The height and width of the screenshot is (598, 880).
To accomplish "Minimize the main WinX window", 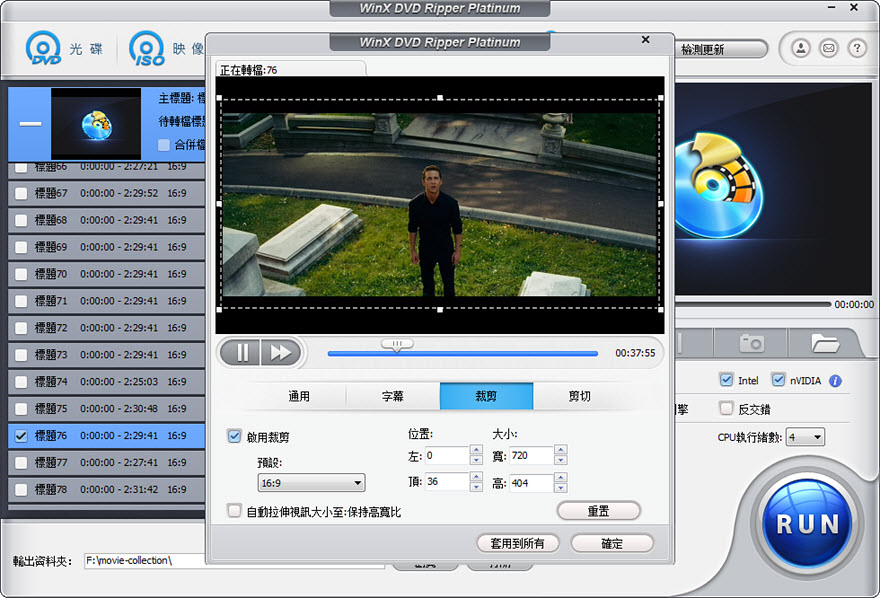I will (832, 7).
